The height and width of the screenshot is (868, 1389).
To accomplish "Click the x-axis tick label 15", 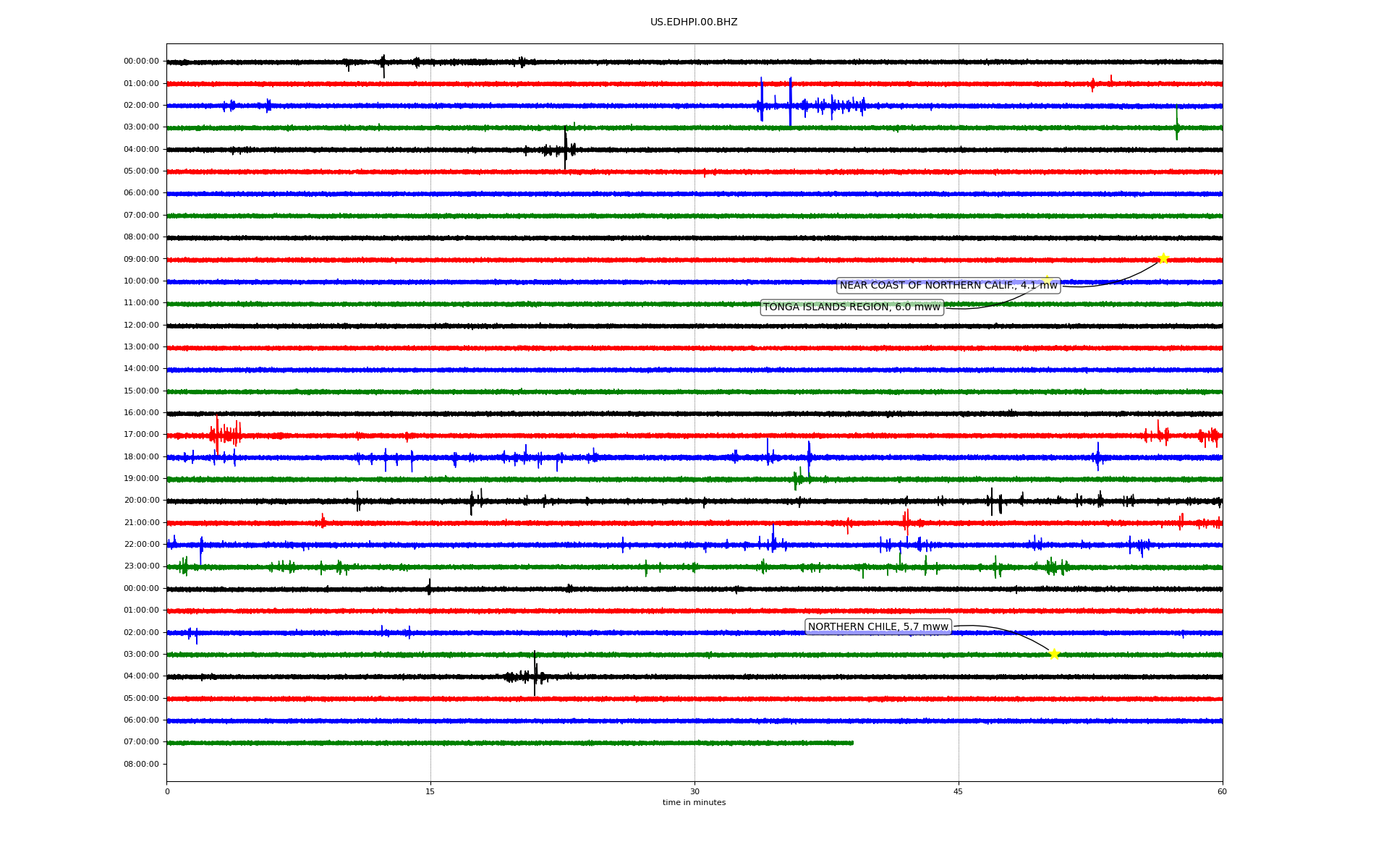I will point(430,791).
